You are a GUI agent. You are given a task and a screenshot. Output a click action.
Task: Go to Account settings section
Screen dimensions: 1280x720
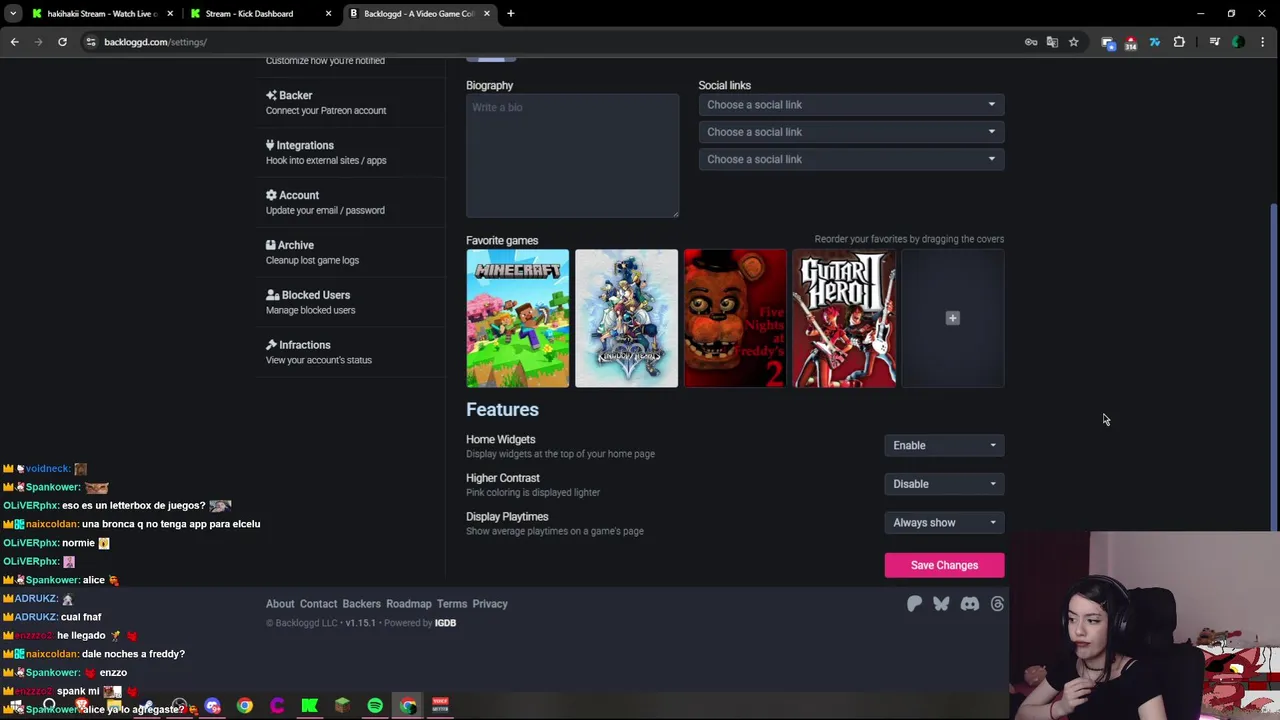[325, 202]
